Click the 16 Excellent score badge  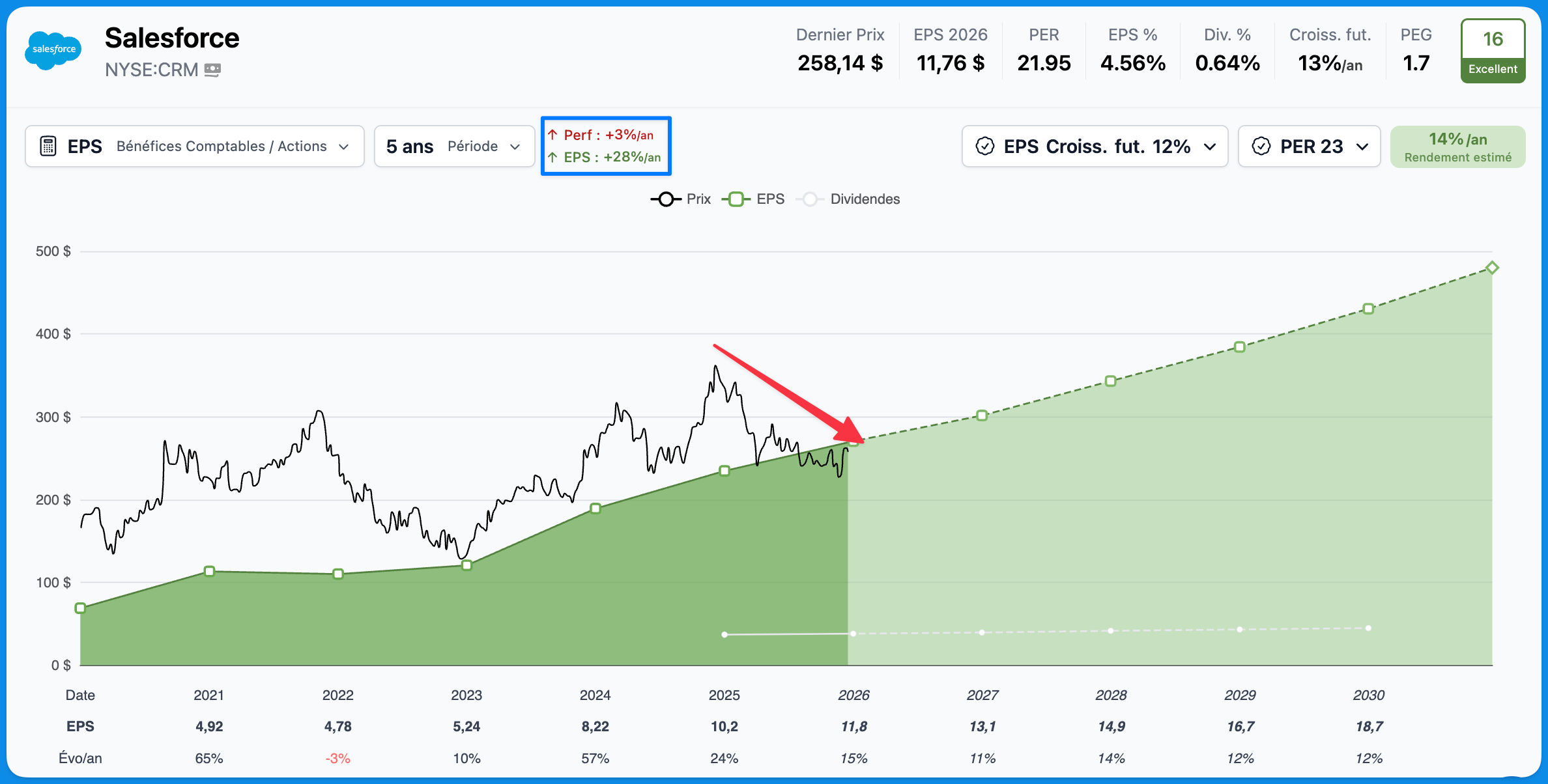pos(1493,51)
